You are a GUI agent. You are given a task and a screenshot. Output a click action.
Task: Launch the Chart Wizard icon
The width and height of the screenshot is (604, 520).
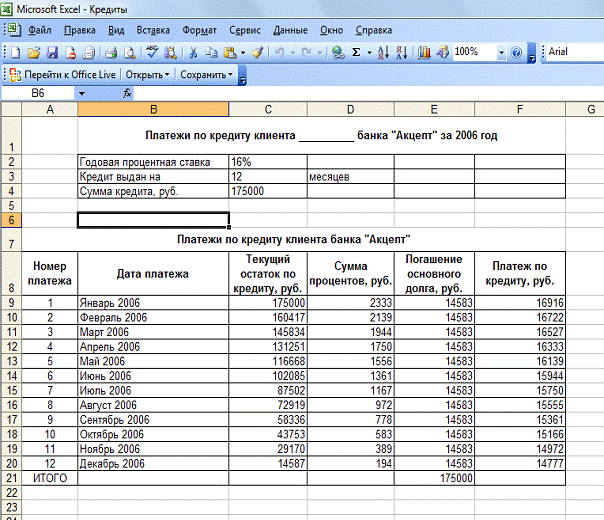424,52
